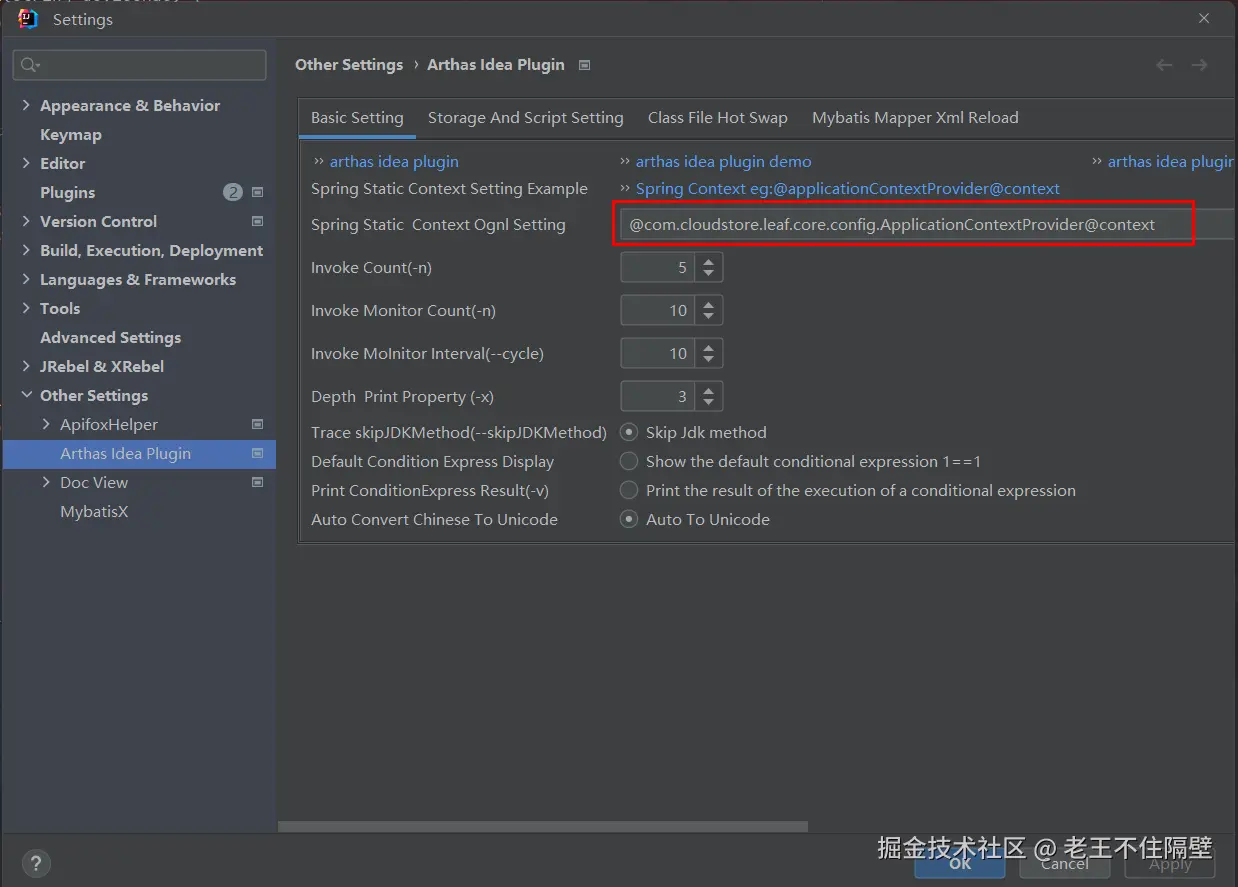Open help with question mark button
Screen dimensions: 1238x887
[x=35, y=863]
